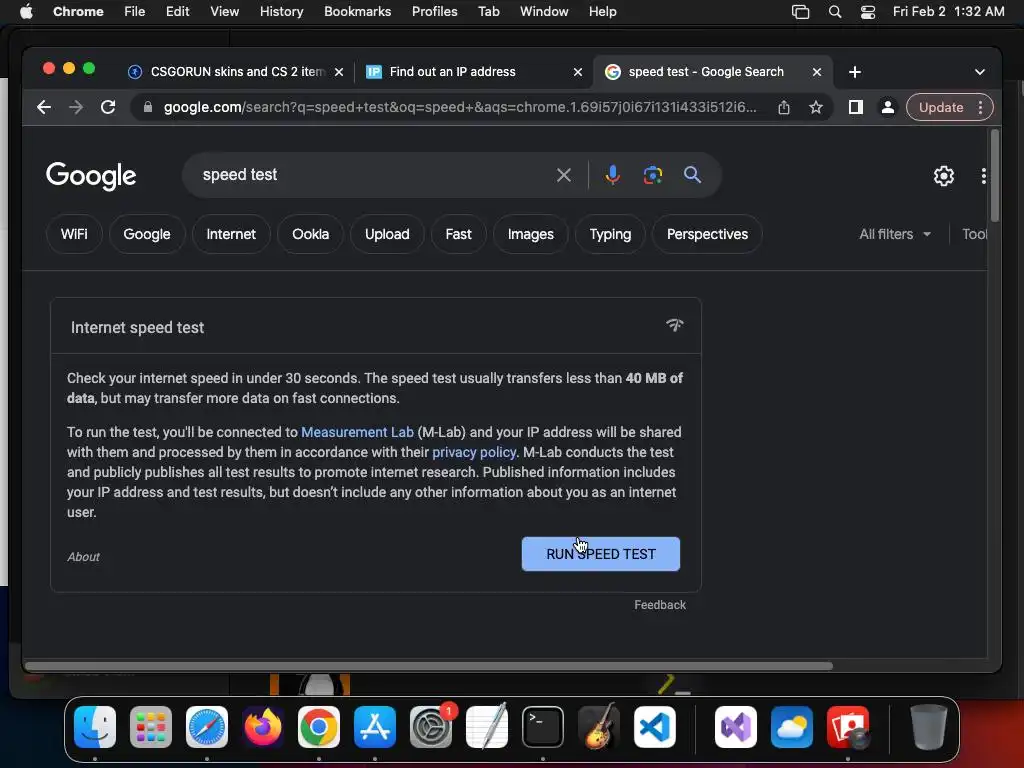Click the Chrome address bar URL
Viewport: 1024px width, 768px height.
[460, 107]
